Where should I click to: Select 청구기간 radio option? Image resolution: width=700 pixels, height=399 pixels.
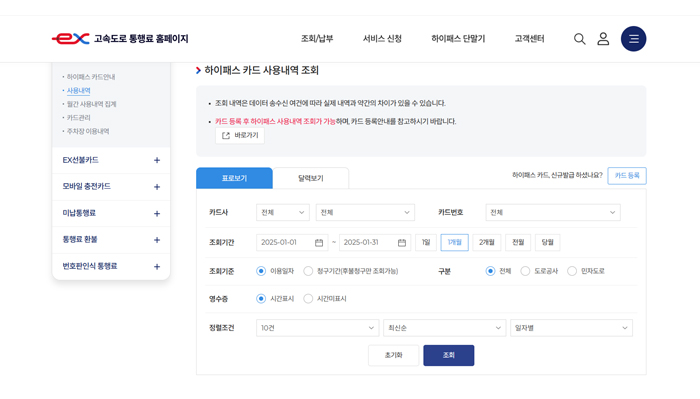(308, 271)
